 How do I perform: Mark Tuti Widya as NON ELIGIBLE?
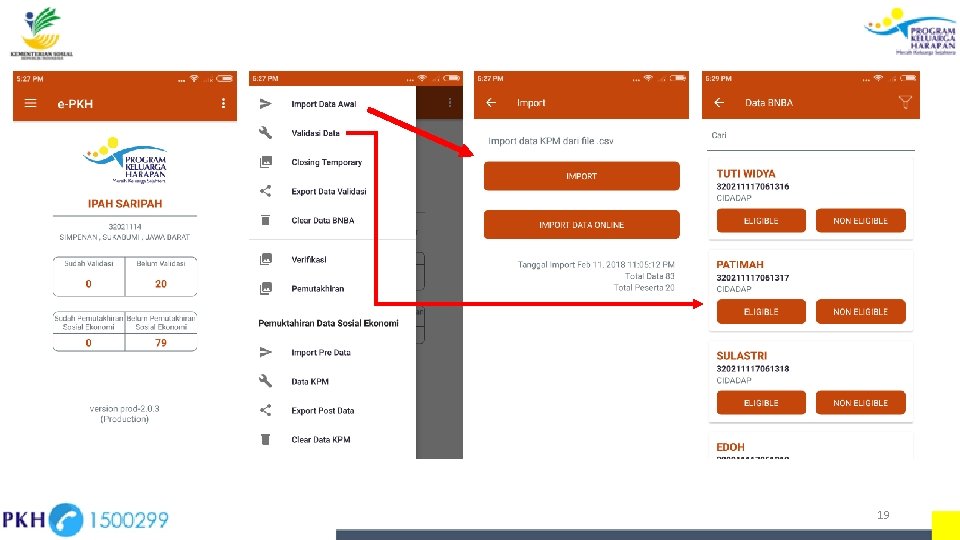(x=860, y=220)
